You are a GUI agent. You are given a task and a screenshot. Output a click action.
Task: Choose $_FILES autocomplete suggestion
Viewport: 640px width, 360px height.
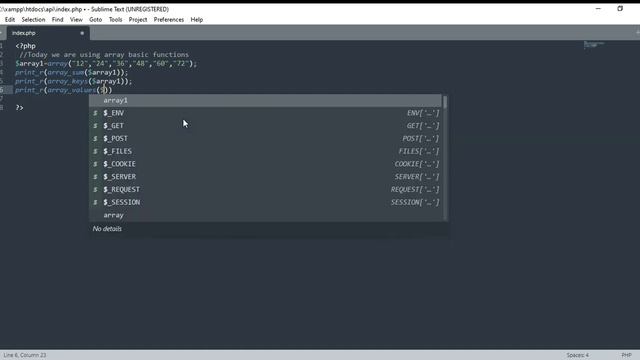[265, 151]
